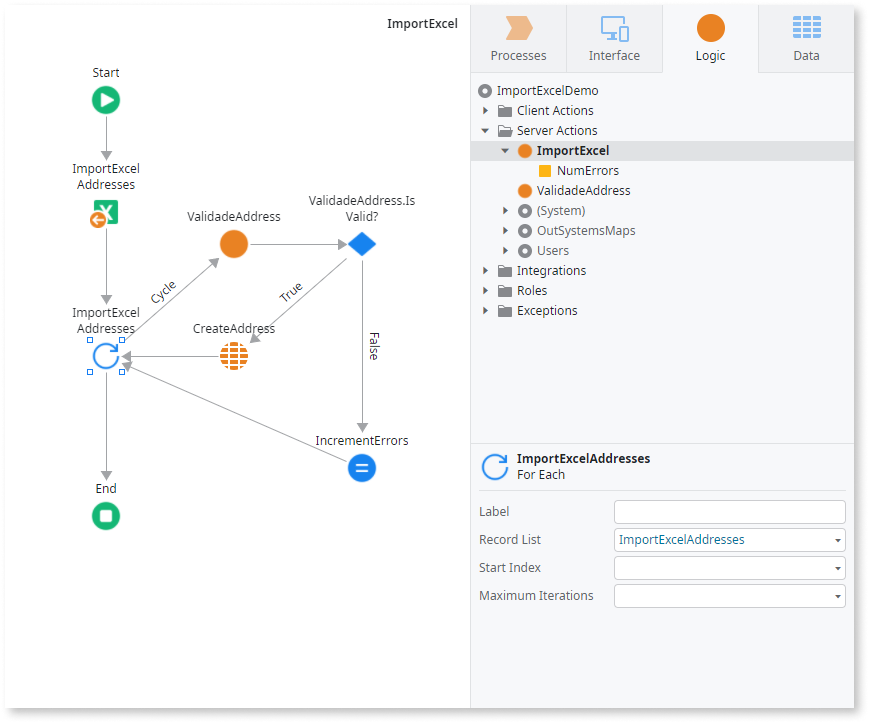The height and width of the screenshot is (723, 869).
Task: Select the For Each loop node
Action: click(x=106, y=356)
